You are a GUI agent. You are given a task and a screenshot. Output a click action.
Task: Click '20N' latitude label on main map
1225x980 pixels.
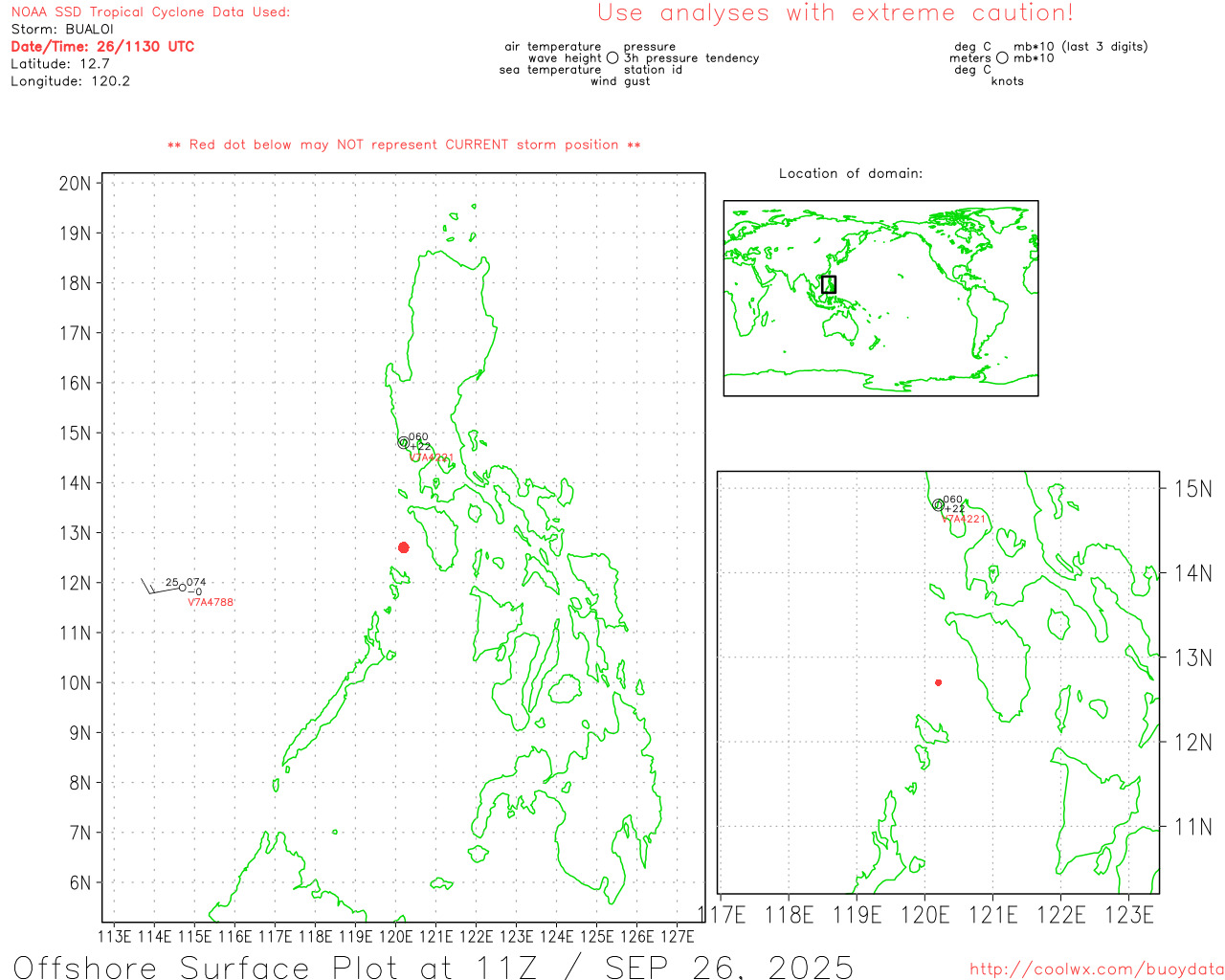pyautogui.click(x=76, y=184)
